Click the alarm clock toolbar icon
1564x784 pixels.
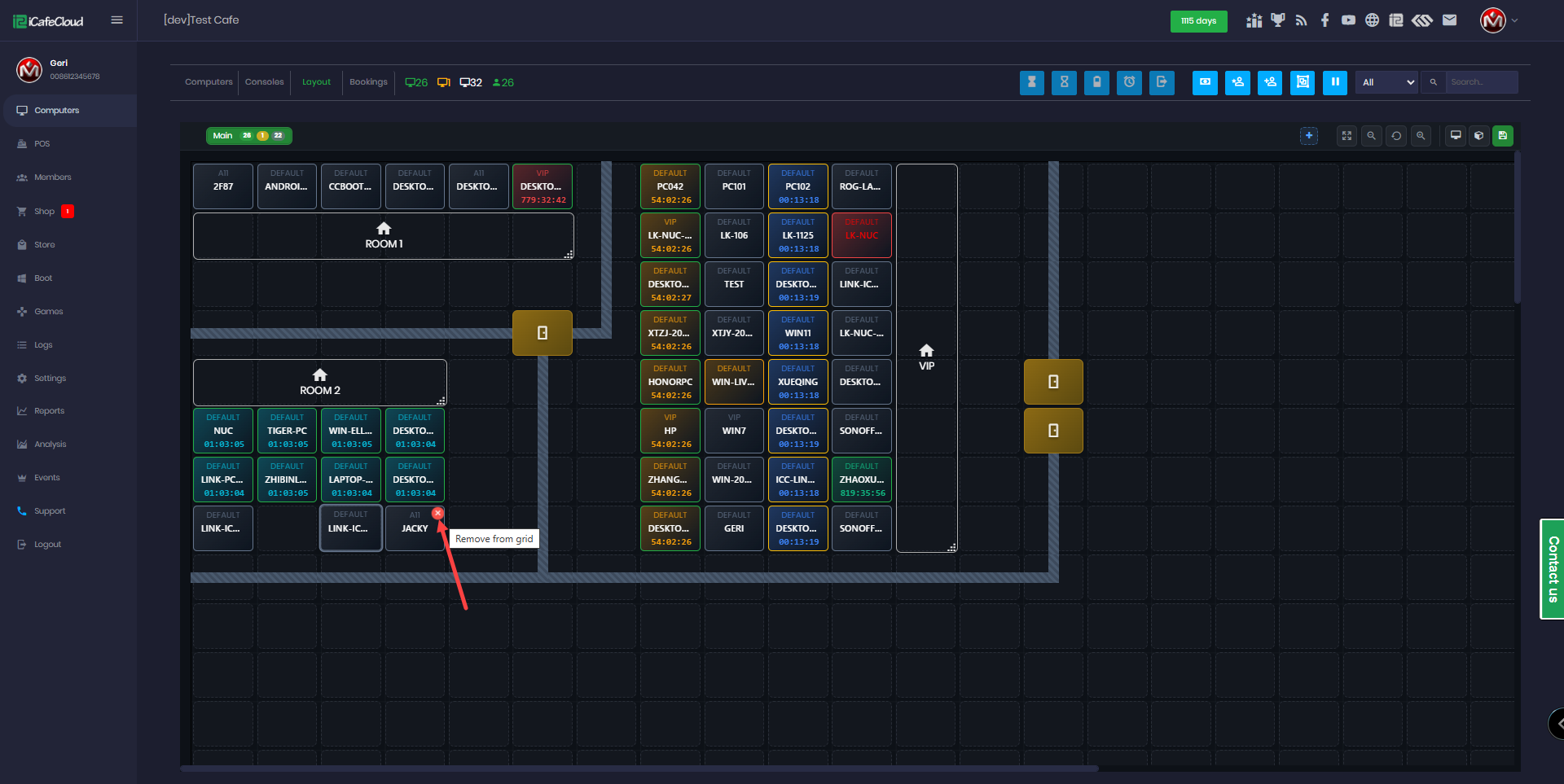click(1129, 82)
